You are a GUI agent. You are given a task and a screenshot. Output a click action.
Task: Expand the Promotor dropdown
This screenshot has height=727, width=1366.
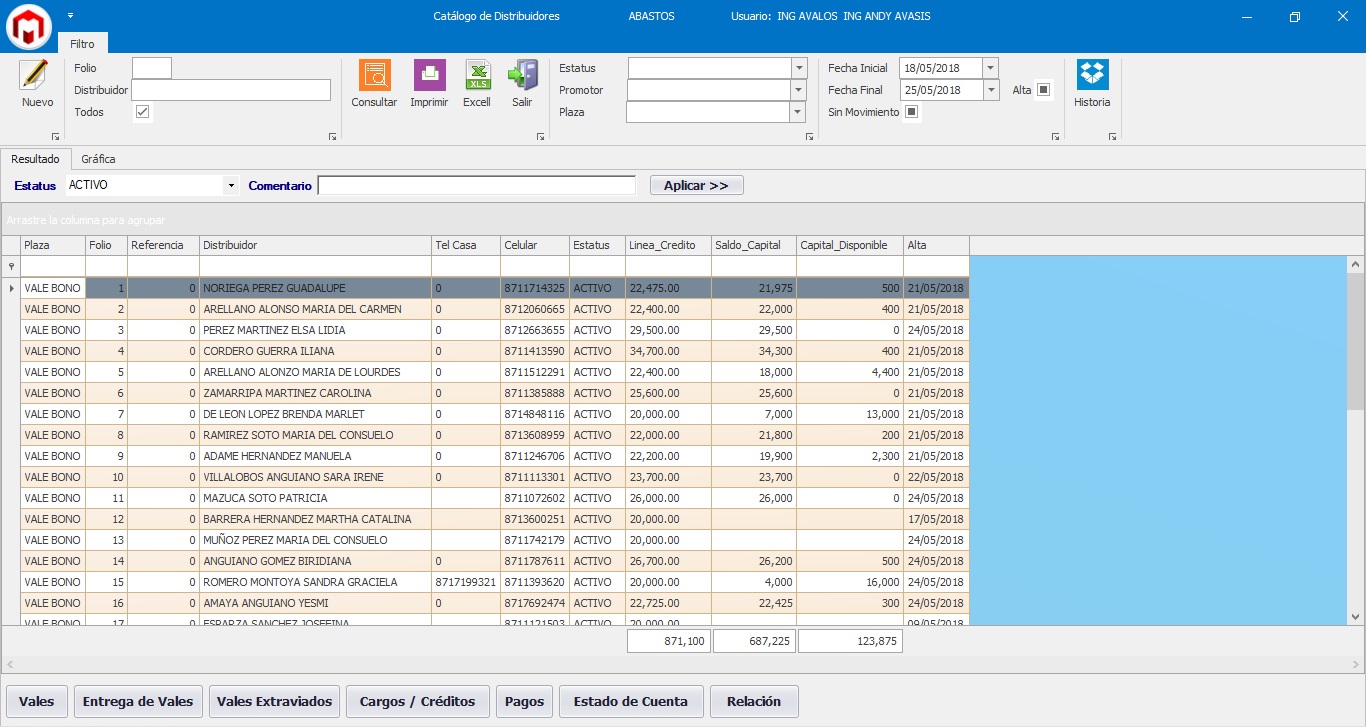(798, 90)
